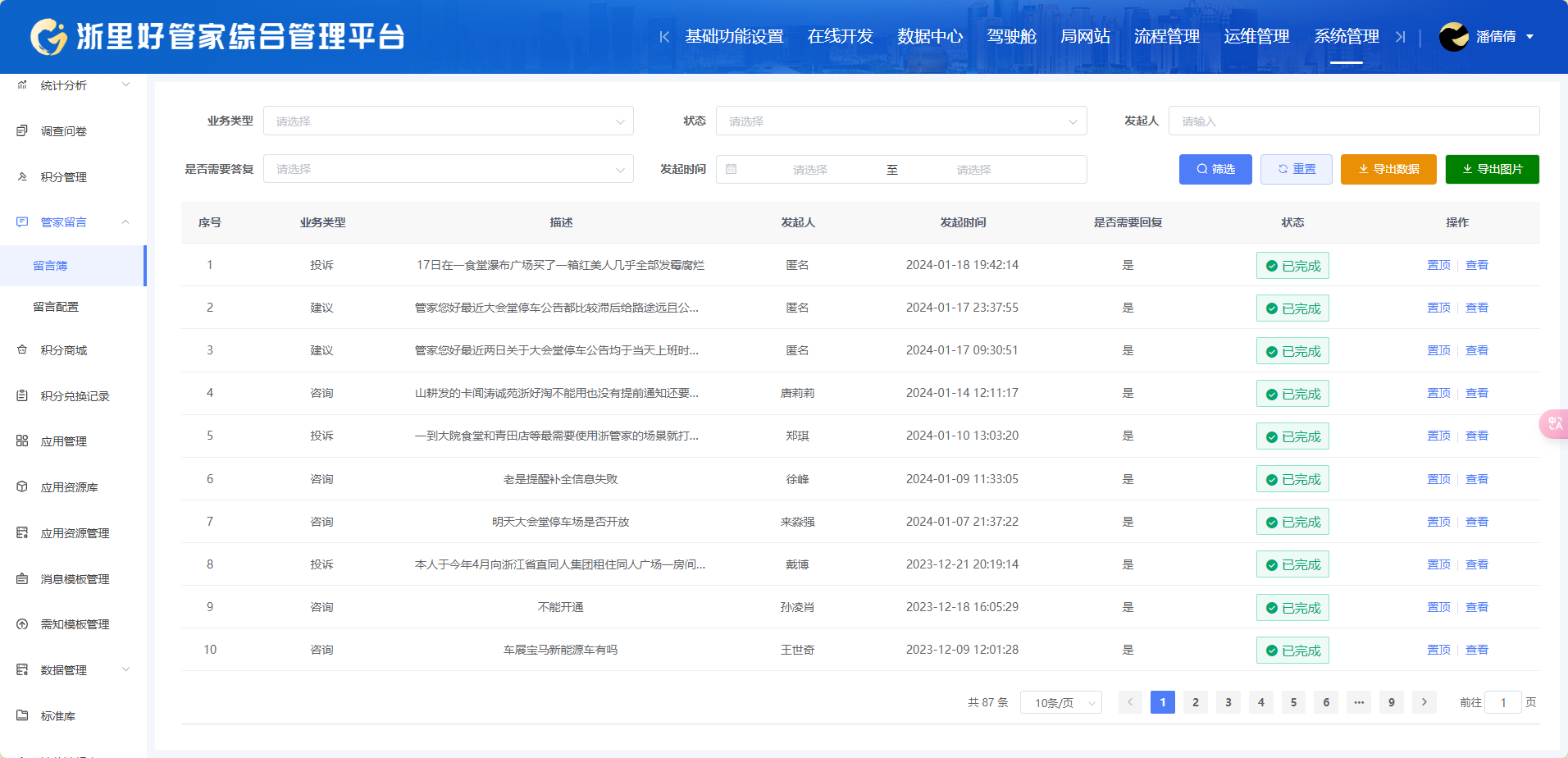This screenshot has height=758, width=1568.
Task: Open the 流程管理 top menu
Action: (1167, 37)
